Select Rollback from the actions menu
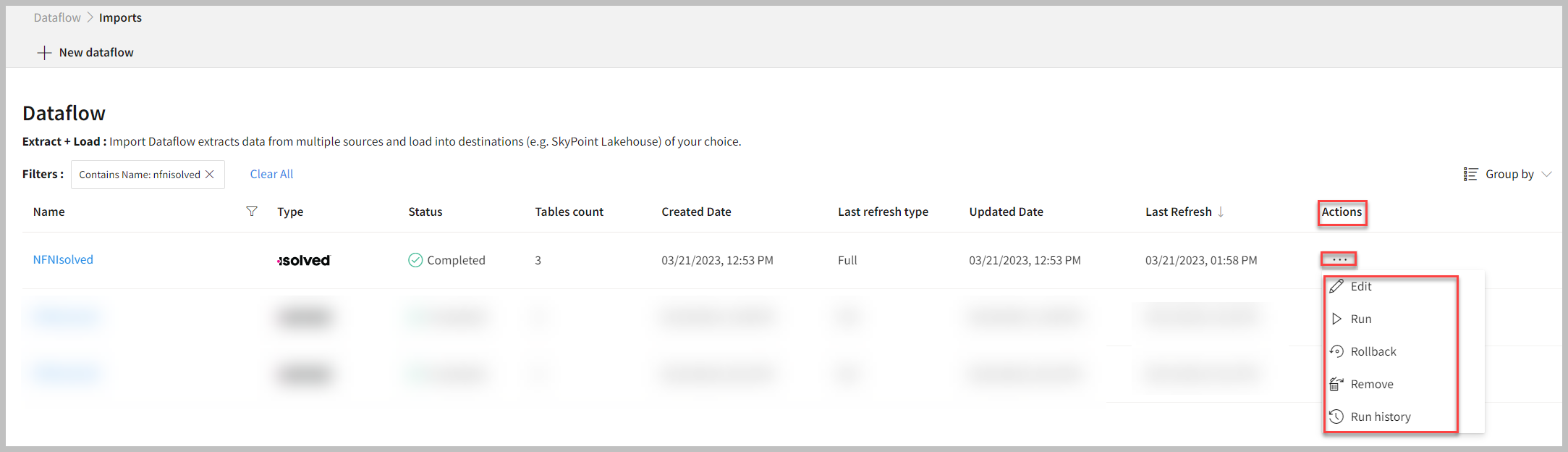Viewport: 1568px width, 452px height. click(x=1373, y=351)
